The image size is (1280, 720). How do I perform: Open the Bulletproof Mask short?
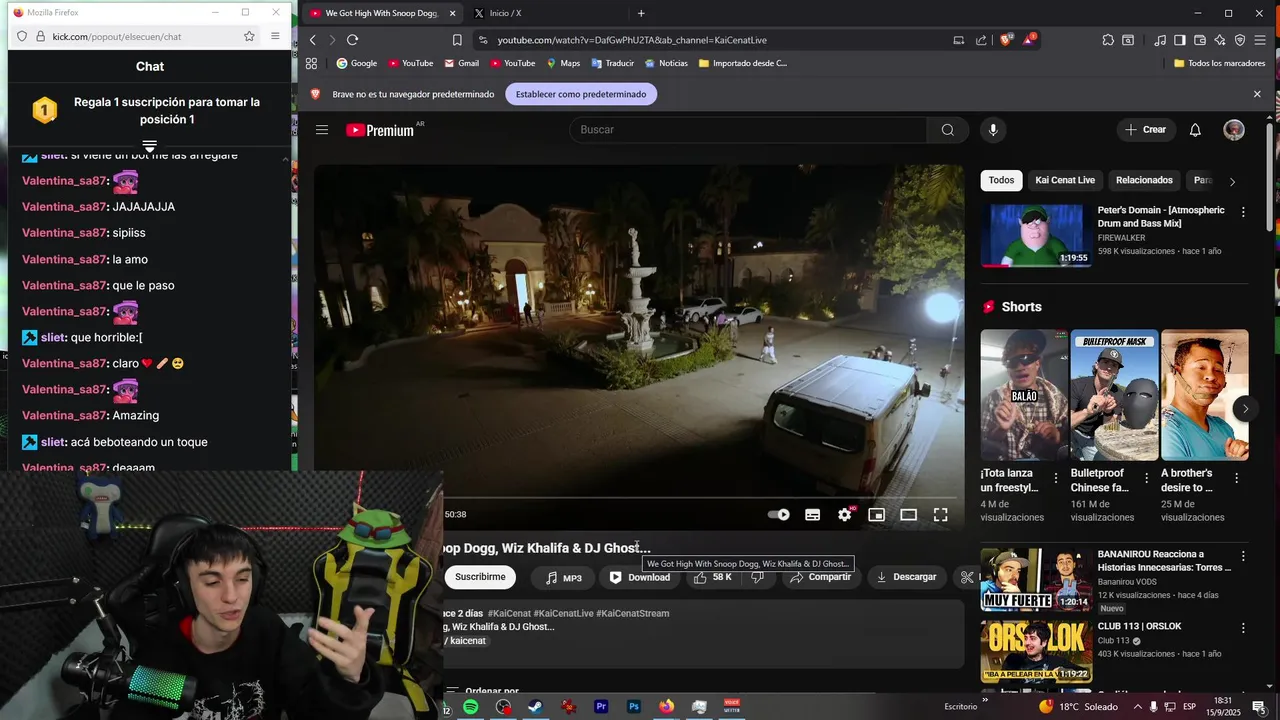click(x=1114, y=395)
